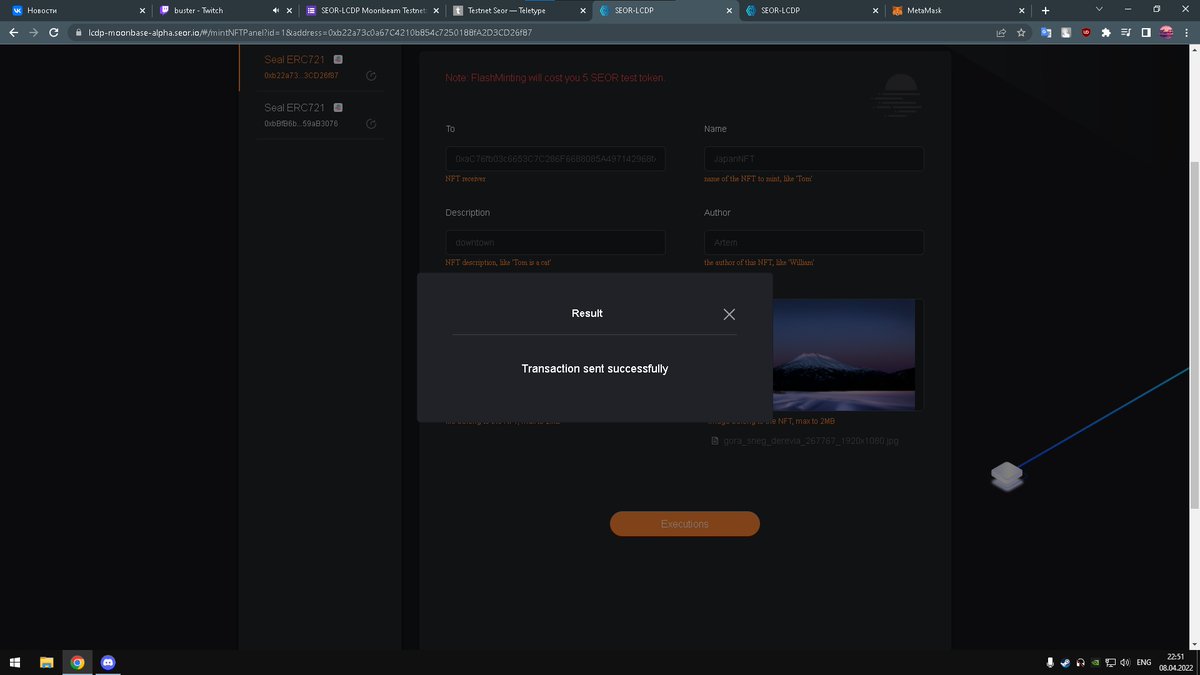Click the Author field containing Artem
1200x675 pixels.
[x=814, y=243]
